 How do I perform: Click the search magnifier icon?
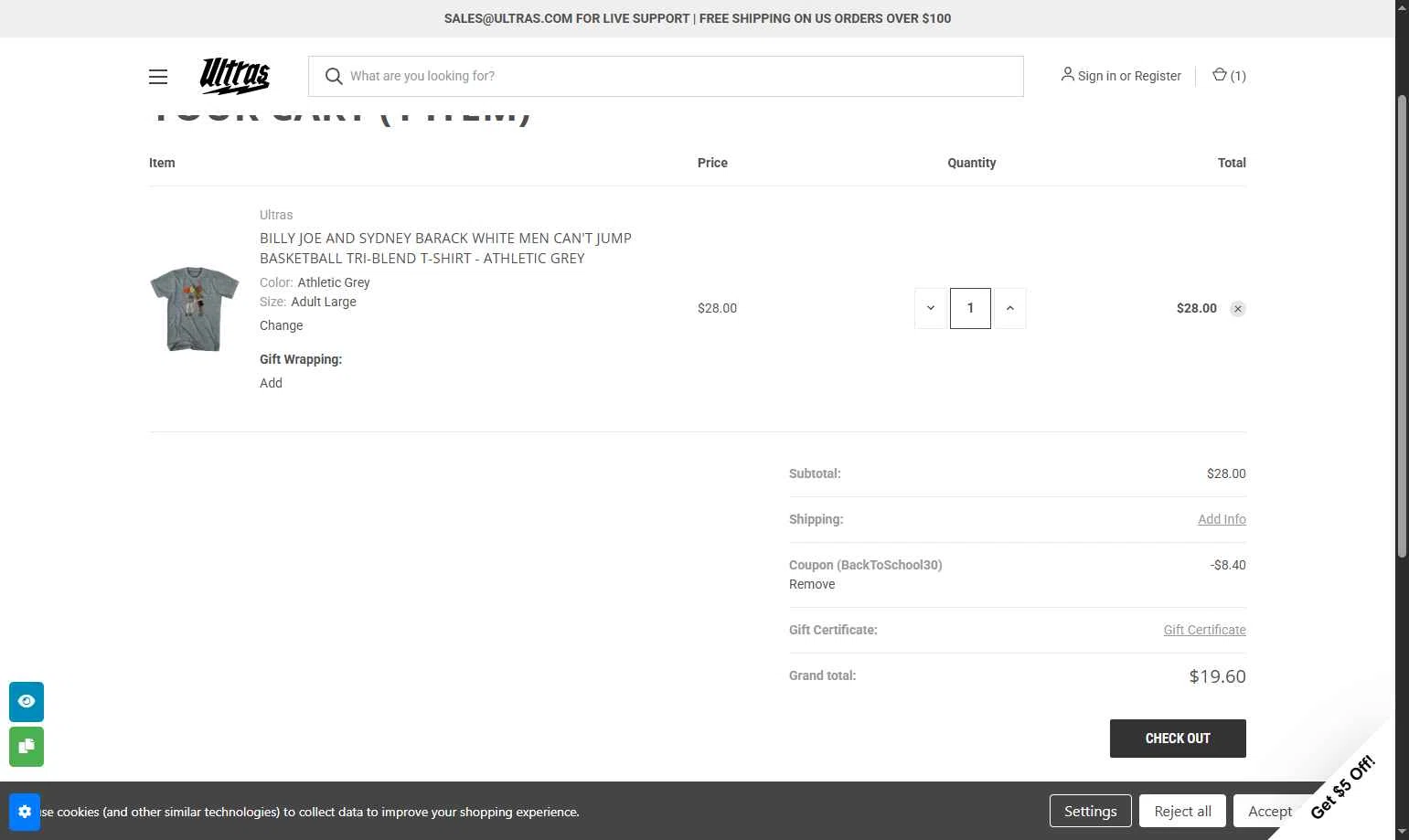click(334, 76)
